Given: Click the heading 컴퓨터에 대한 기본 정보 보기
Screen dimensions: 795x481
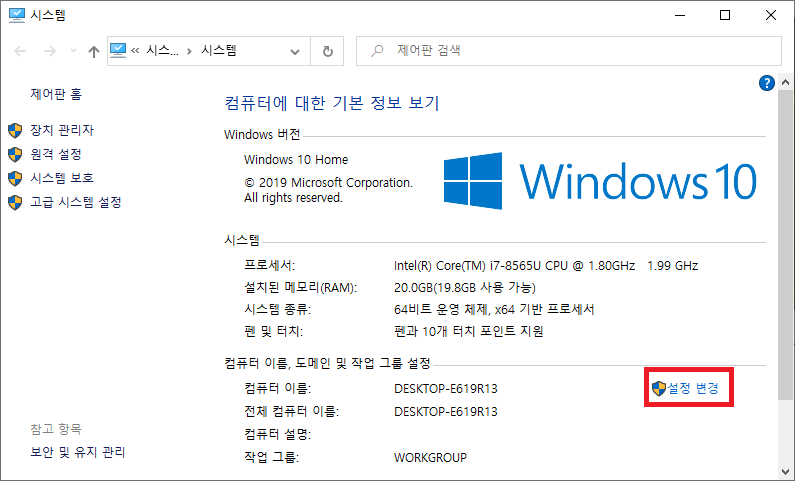Looking at the screenshot, I should [332, 103].
